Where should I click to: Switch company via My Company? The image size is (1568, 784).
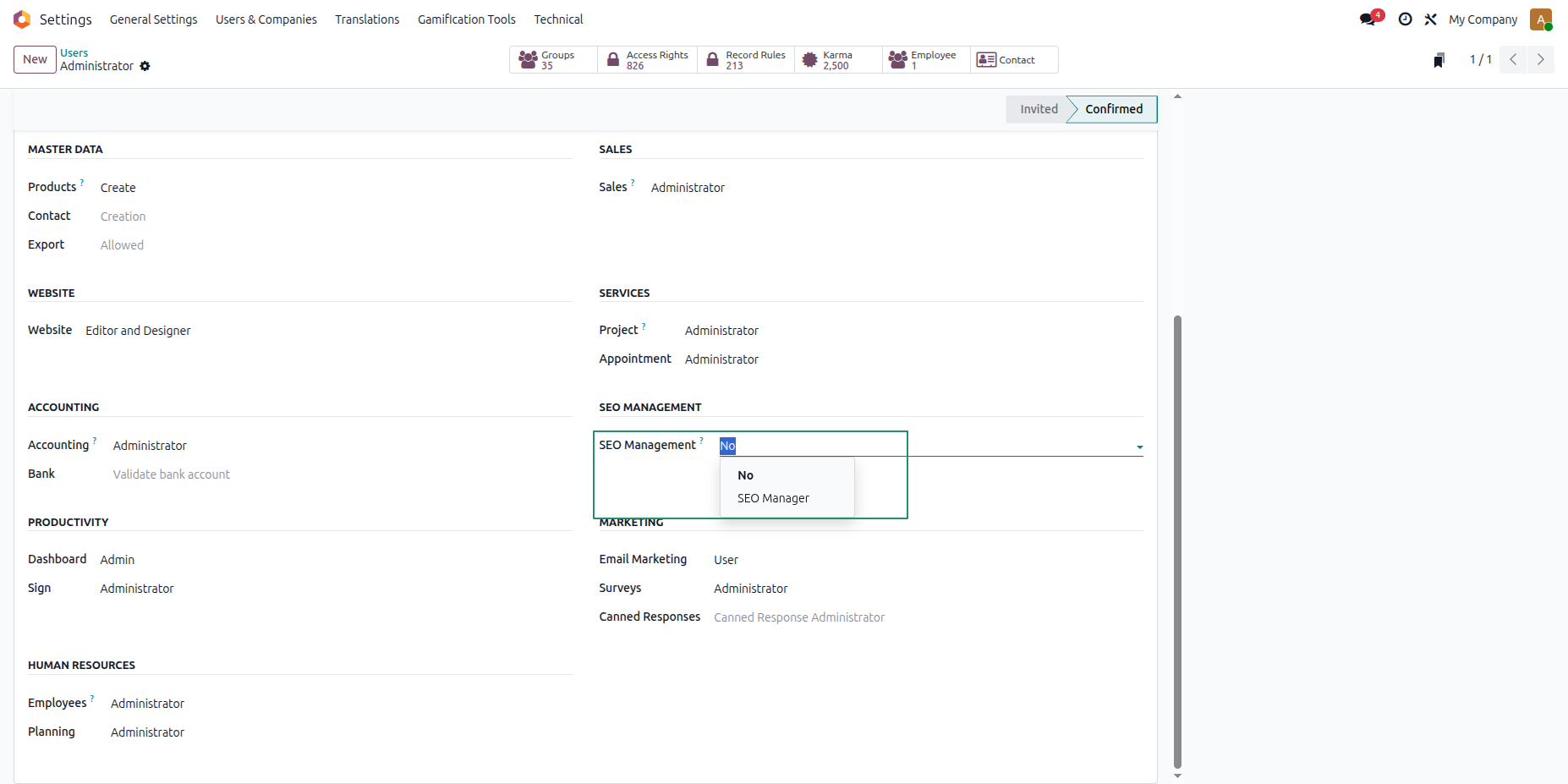point(1483,19)
